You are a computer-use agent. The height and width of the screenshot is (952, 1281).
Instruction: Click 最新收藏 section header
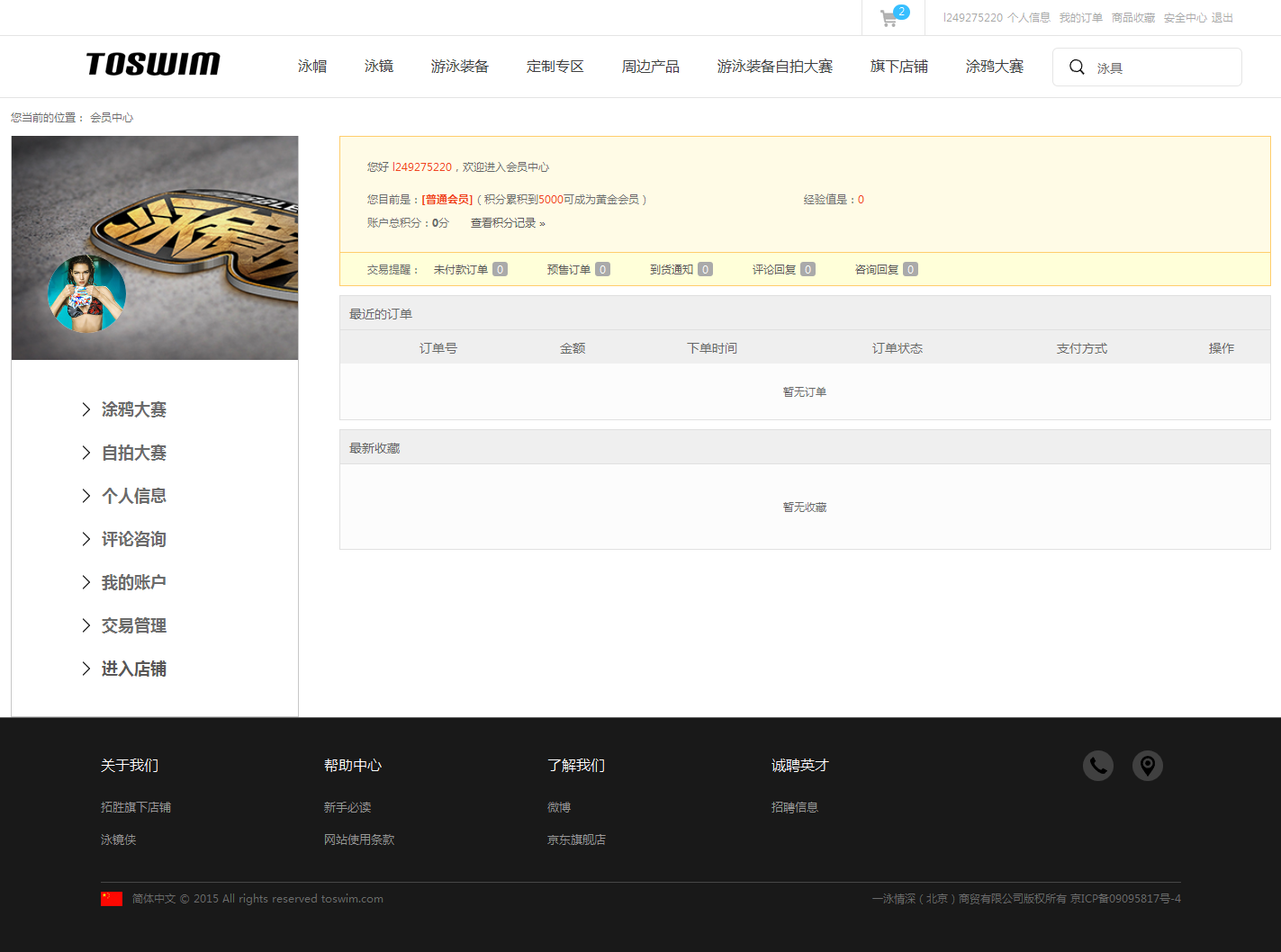(374, 448)
